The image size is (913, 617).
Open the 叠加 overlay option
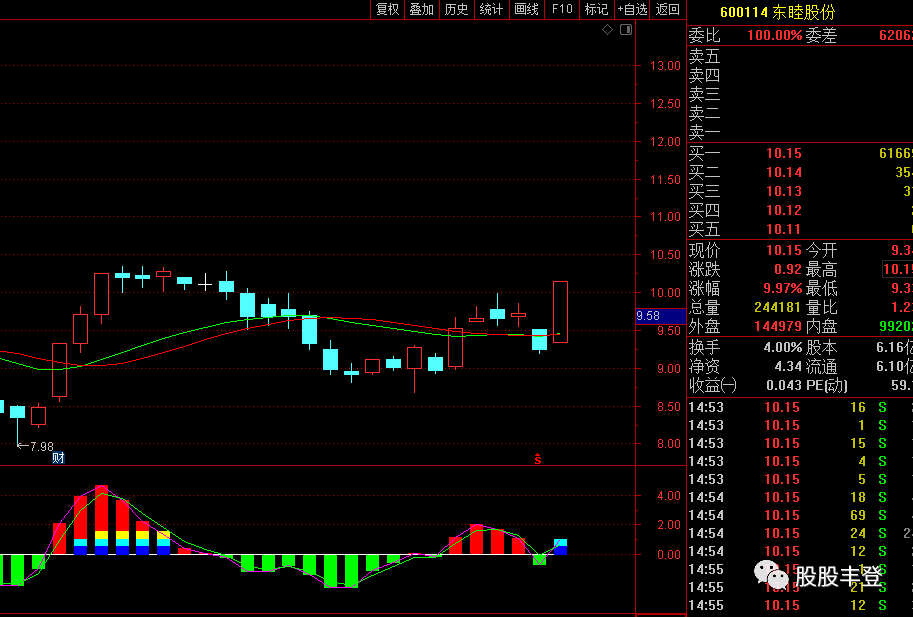[422, 9]
